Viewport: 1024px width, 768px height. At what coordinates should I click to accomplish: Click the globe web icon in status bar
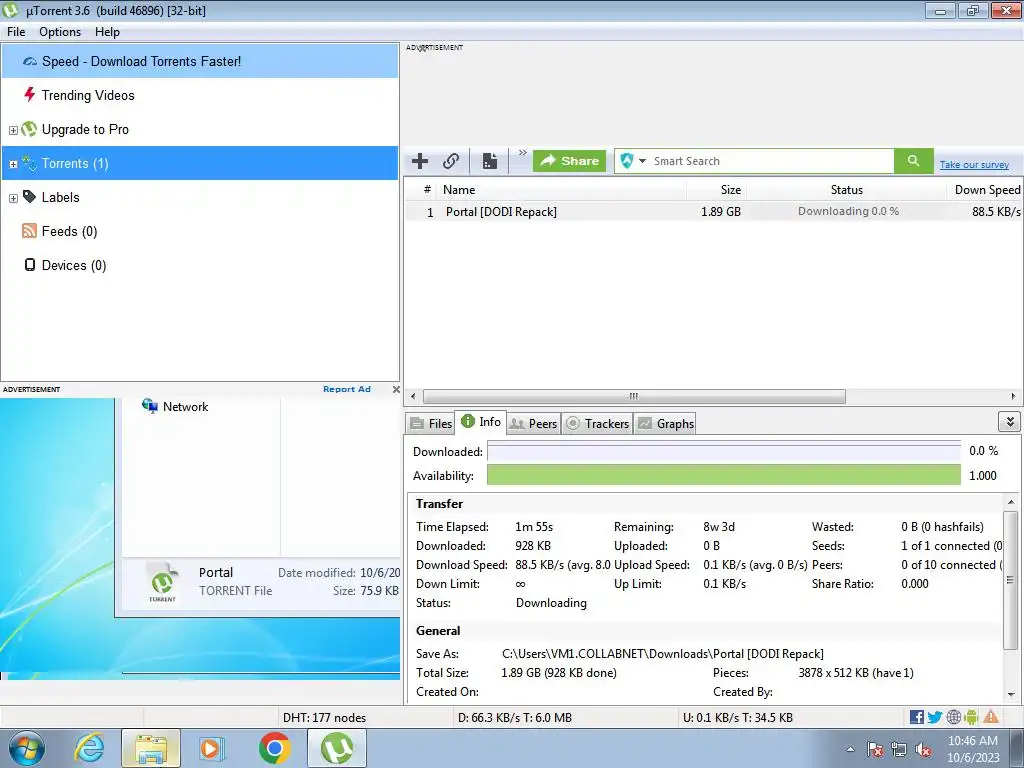pos(953,717)
